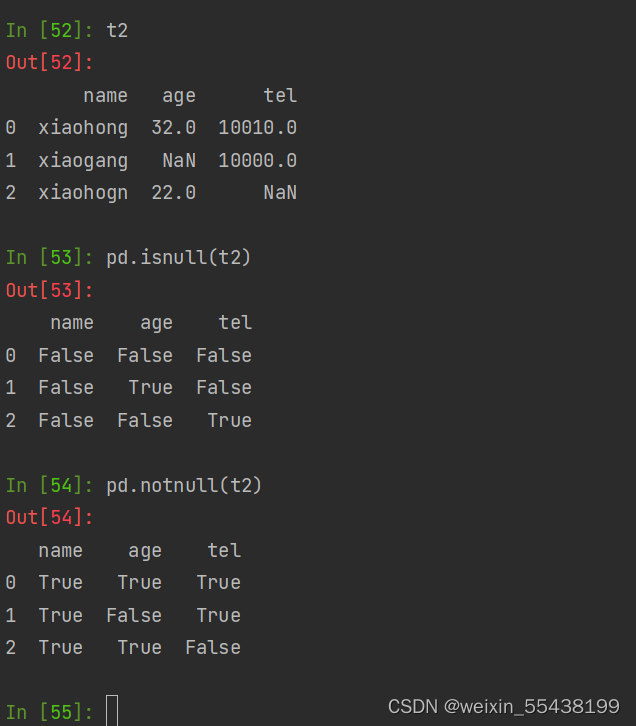Click the Out[53] output label
The width and height of the screenshot is (636, 726).
click(x=49, y=290)
